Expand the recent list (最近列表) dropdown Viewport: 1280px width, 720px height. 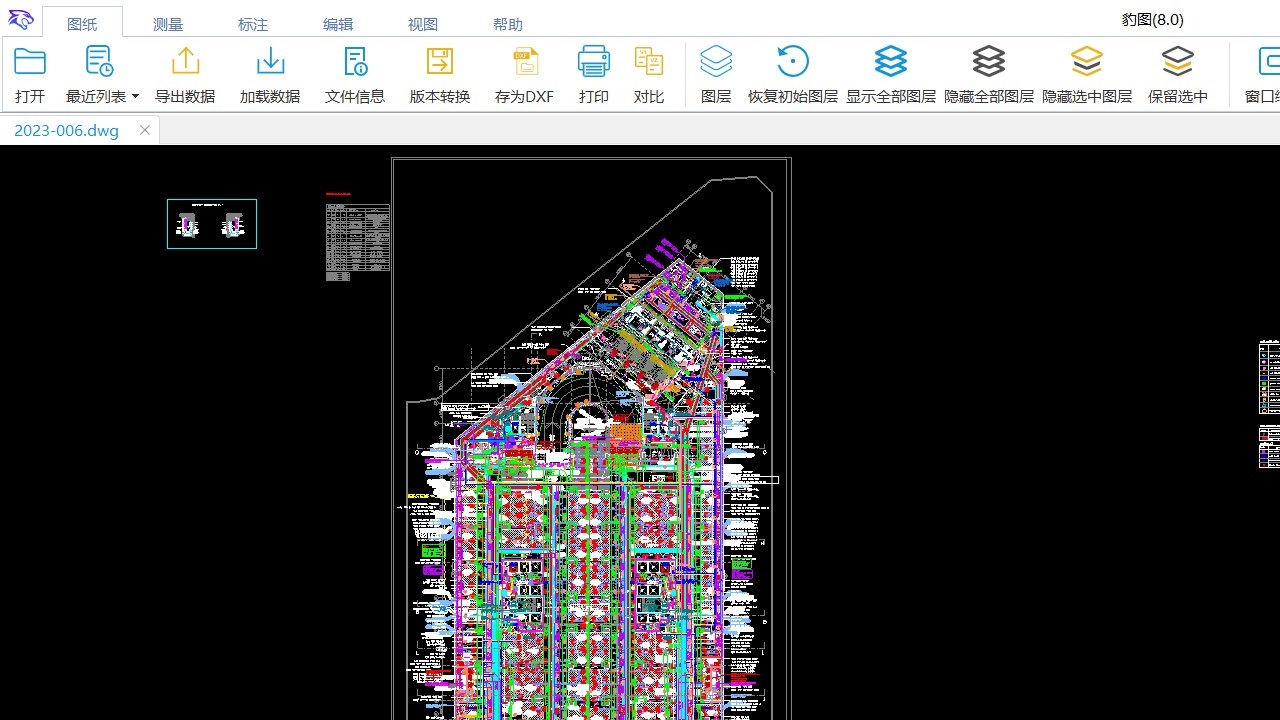click(x=135, y=97)
